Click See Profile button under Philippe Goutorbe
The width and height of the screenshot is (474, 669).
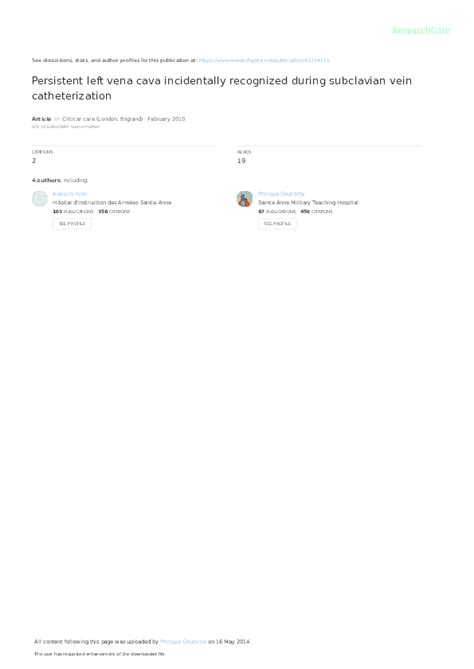pyautogui.click(x=277, y=224)
